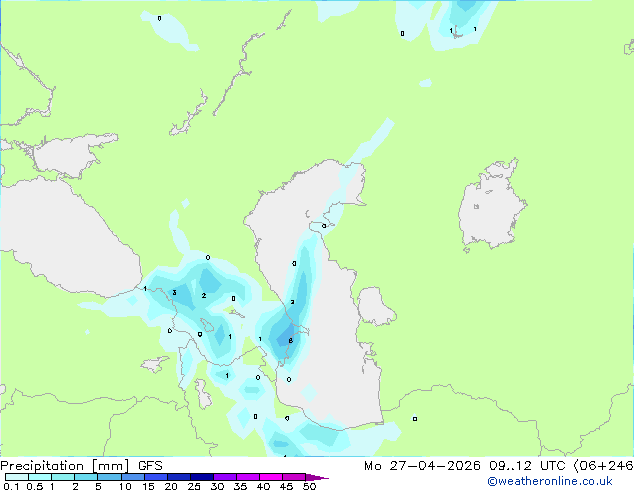Click the '40' legend value
Screen dimensions: 634x490
[x=263, y=486]
